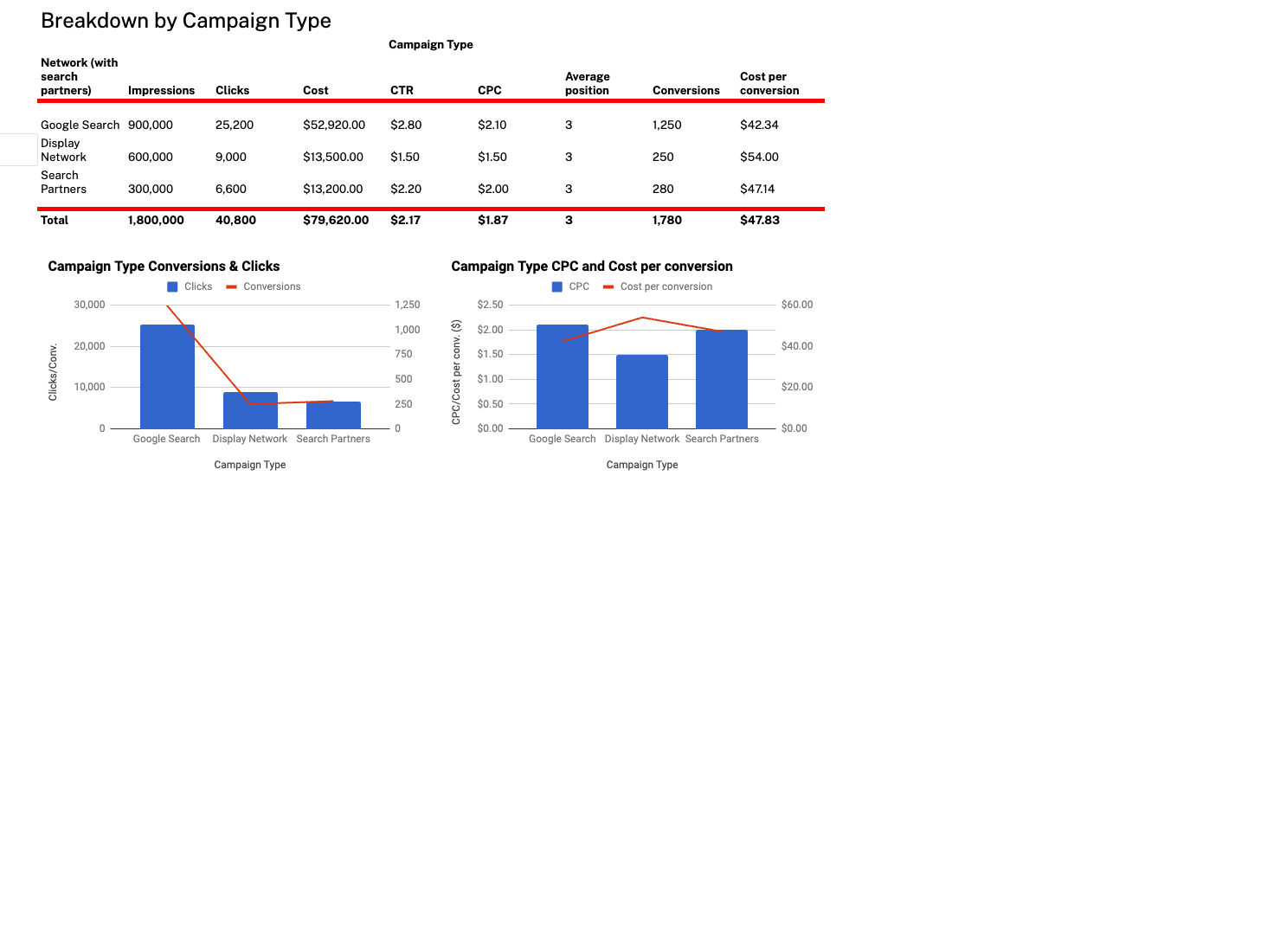Click the Search Partners bar in CPC chart
Viewport: 1280px width, 952px height.
(721, 379)
